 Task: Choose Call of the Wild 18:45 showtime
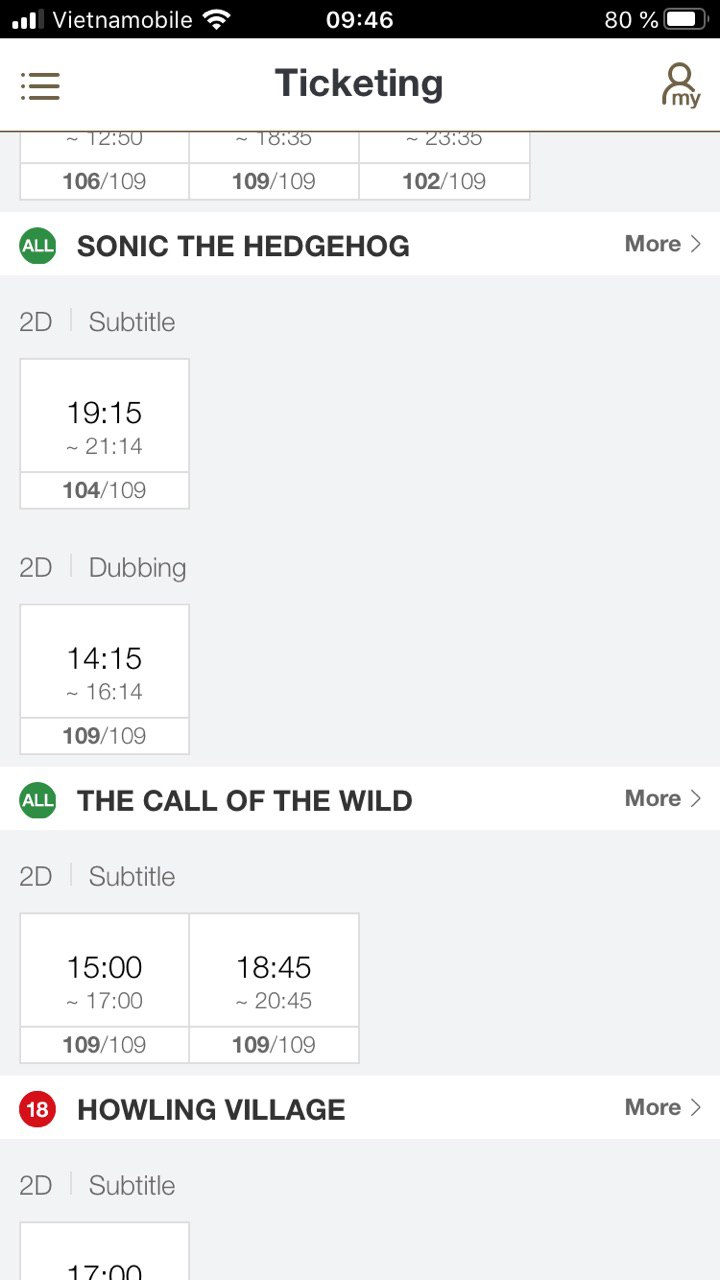[x=274, y=988]
